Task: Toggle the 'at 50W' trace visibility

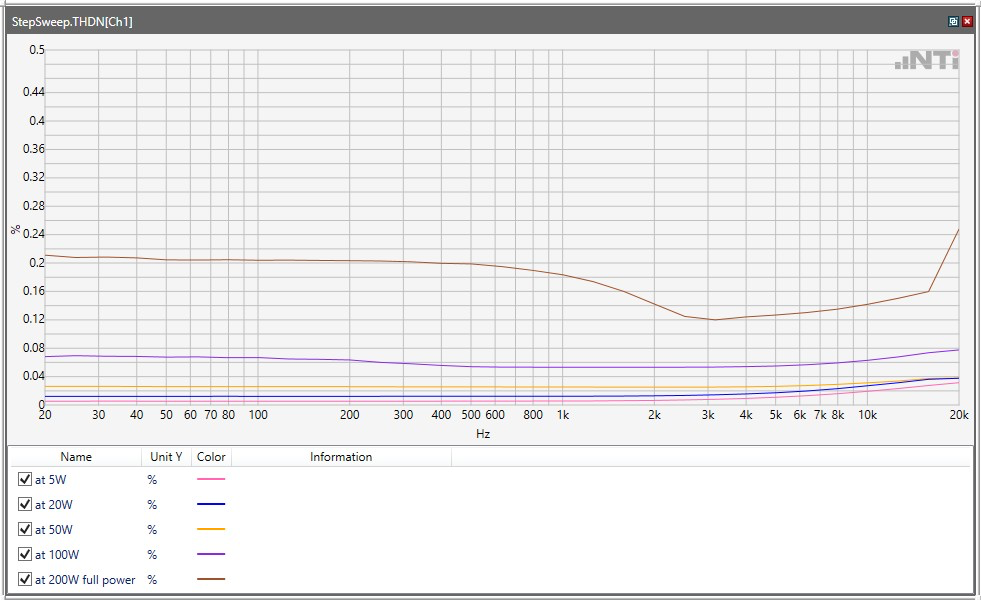Action: (x=25, y=530)
